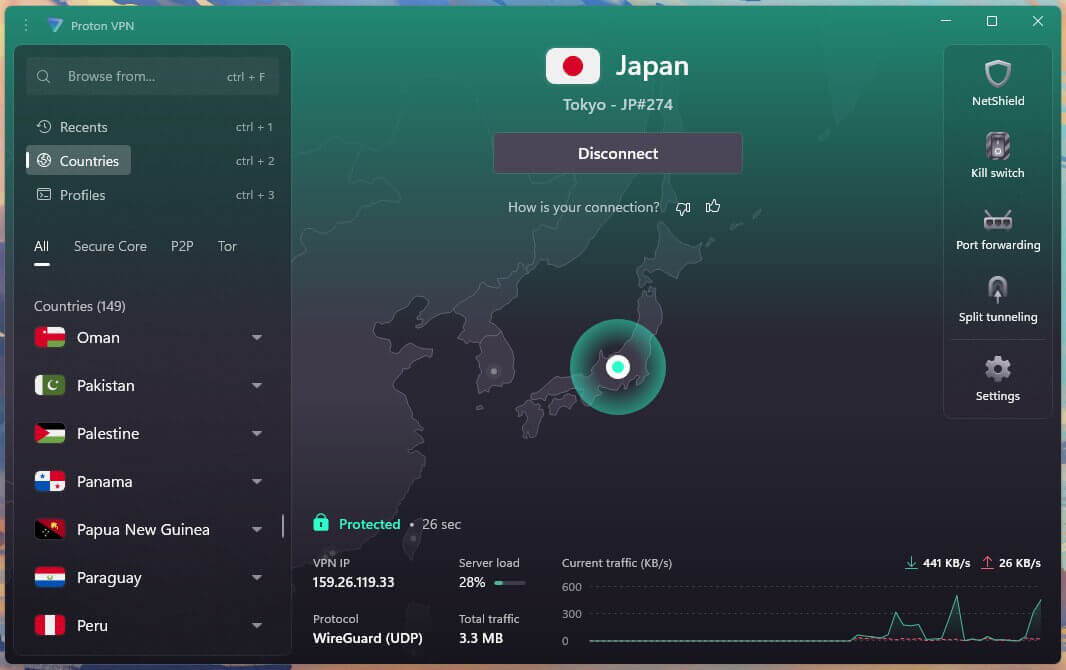The image size is (1066, 670).
Task: Switch to the Tor tab
Action: [x=227, y=246]
